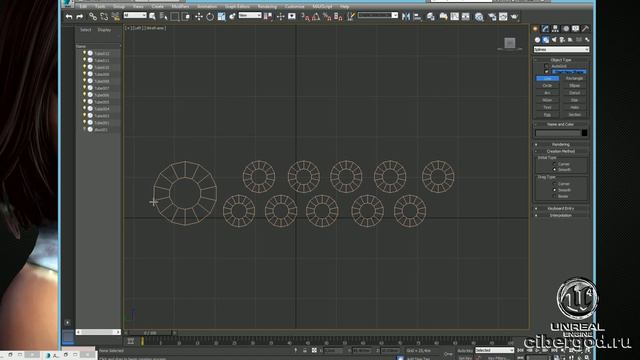
Task: Click the Mirror tool icon
Action: pyautogui.click(x=406, y=16)
